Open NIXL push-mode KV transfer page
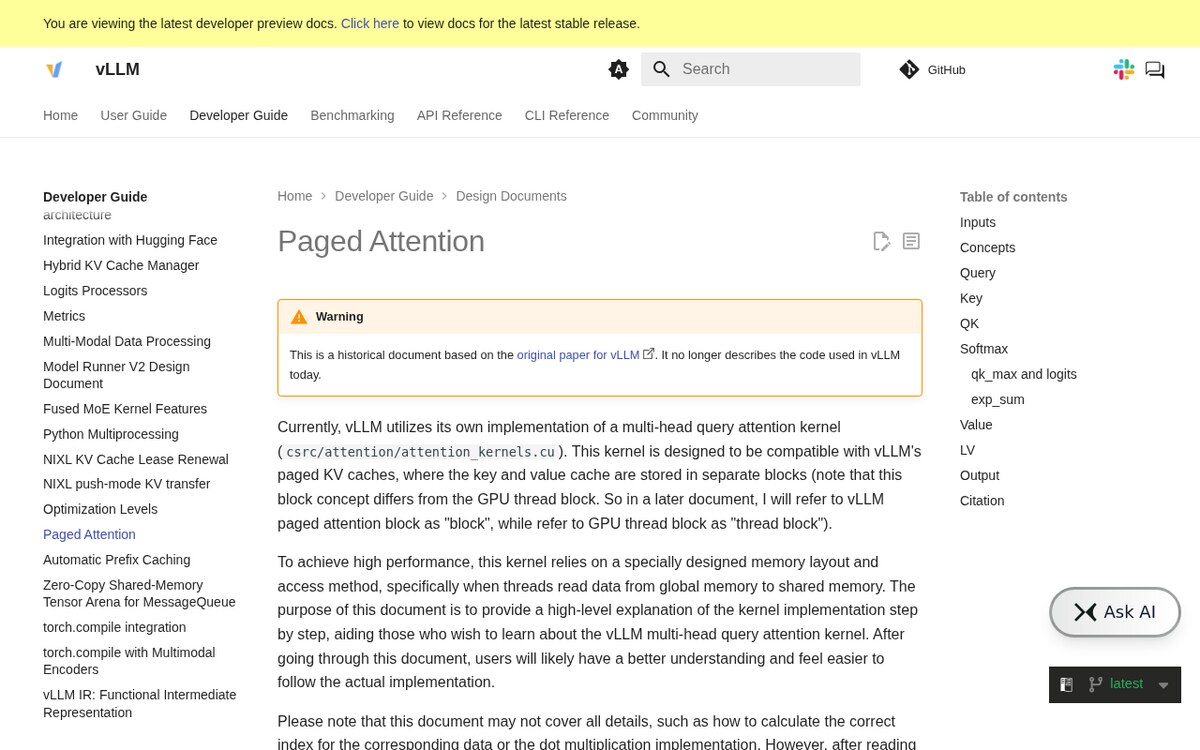The width and height of the screenshot is (1200, 750). [126, 484]
